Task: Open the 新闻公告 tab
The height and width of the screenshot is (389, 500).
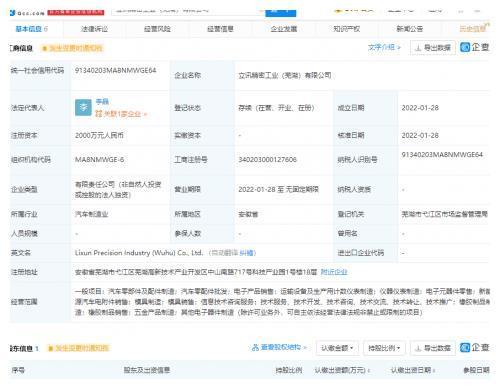Action: coord(410,29)
